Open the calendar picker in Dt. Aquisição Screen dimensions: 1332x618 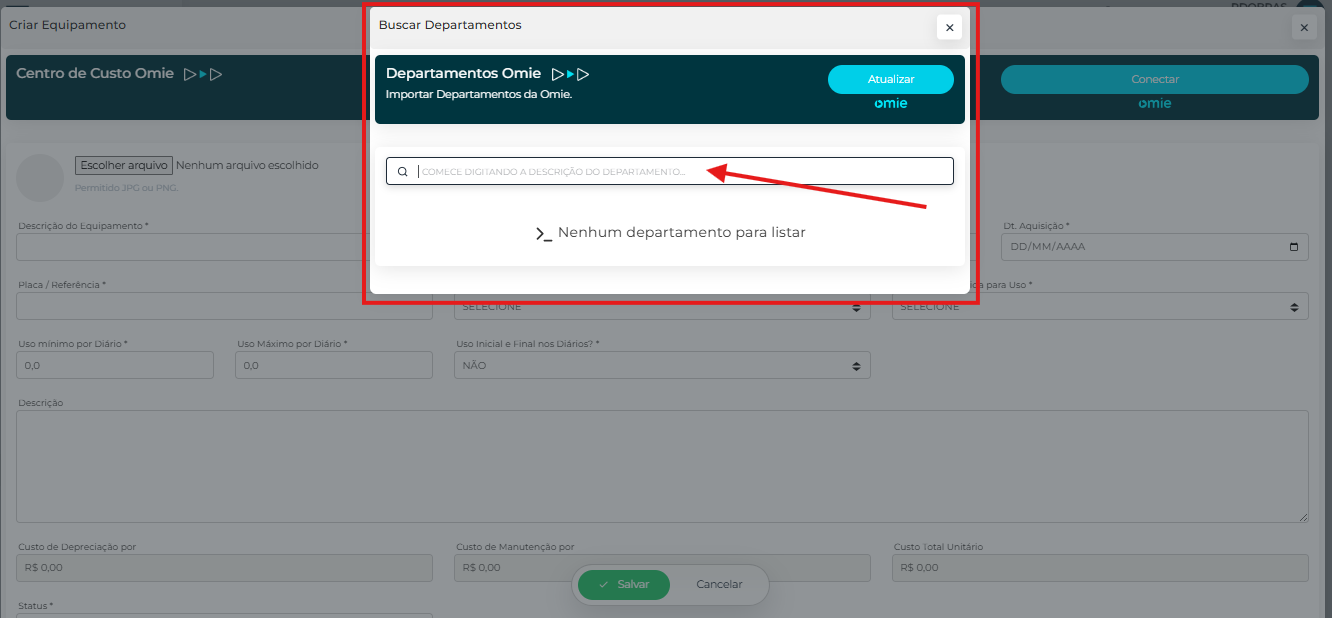(1294, 247)
